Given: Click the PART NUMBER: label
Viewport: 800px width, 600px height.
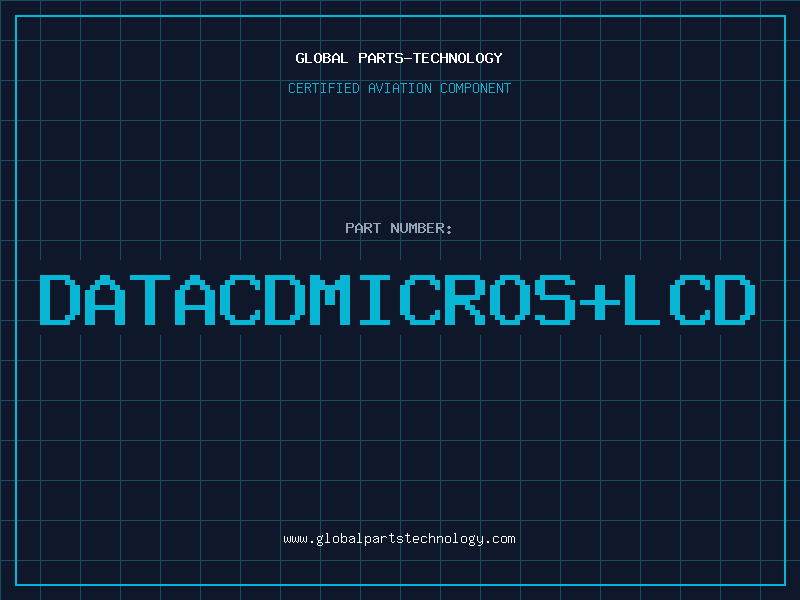Looking at the screenshot, I should click(x=399, y=228).
